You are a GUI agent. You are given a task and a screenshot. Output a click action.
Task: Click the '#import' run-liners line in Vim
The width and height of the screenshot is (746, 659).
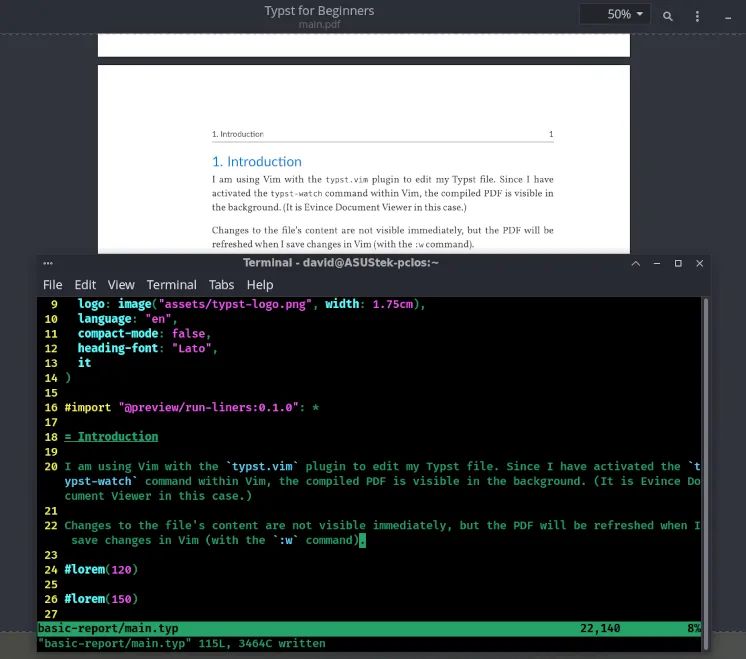pos(192,407)
